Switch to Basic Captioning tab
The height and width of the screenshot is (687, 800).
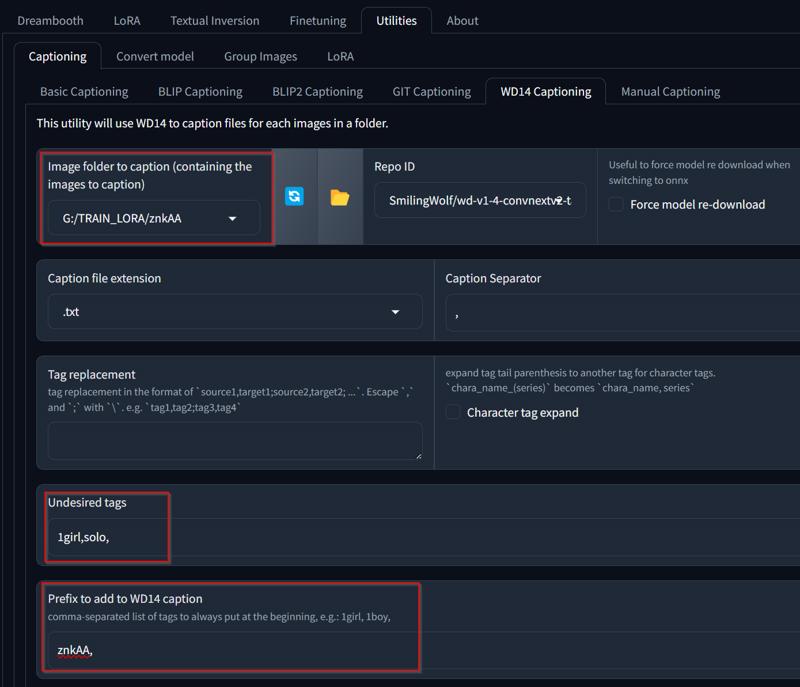84,92
